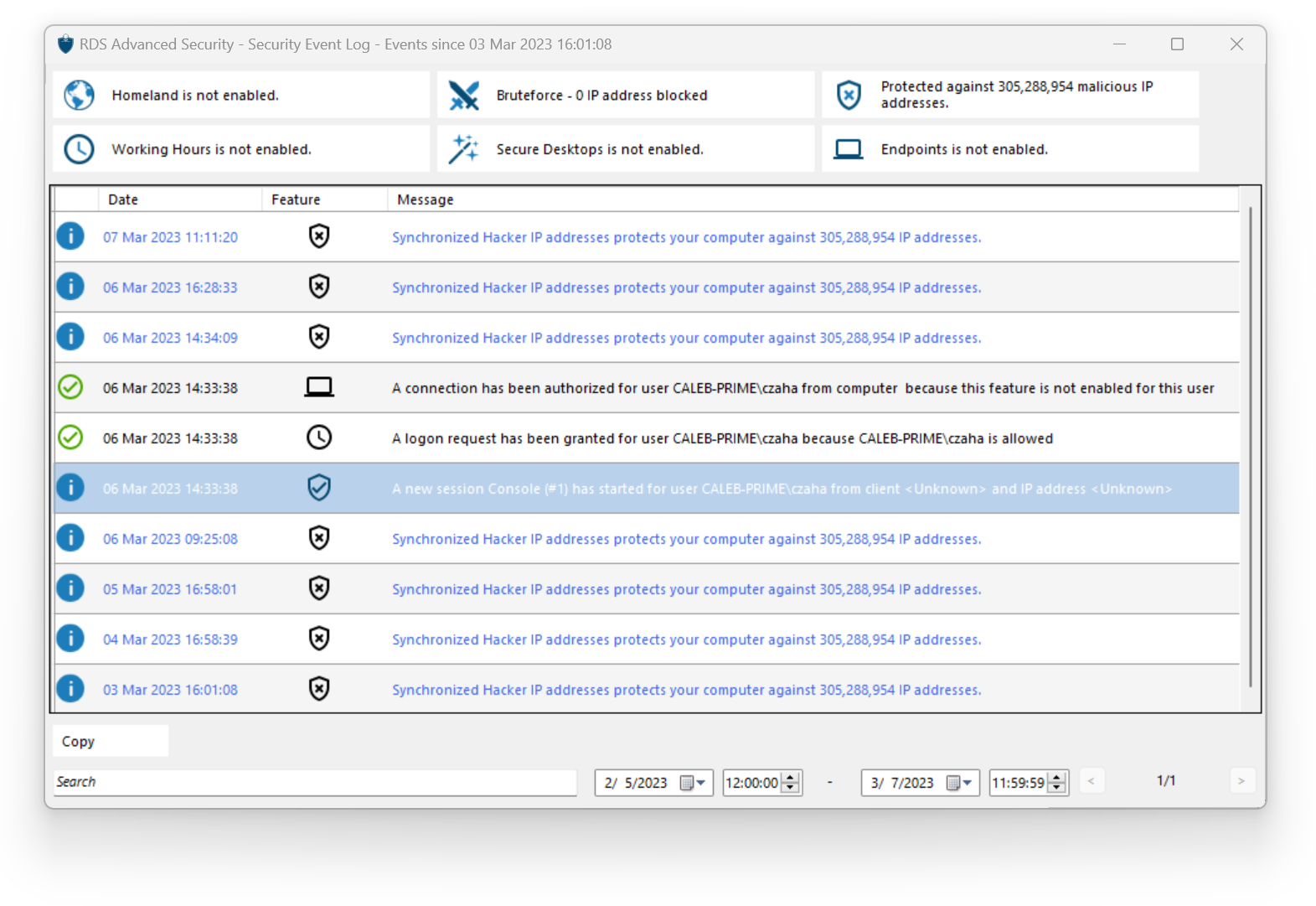Click the shield icon in the 06 Mar 16:28:33 row
This screenshot has width=1316, height=906.
click(x=319, y=287)
